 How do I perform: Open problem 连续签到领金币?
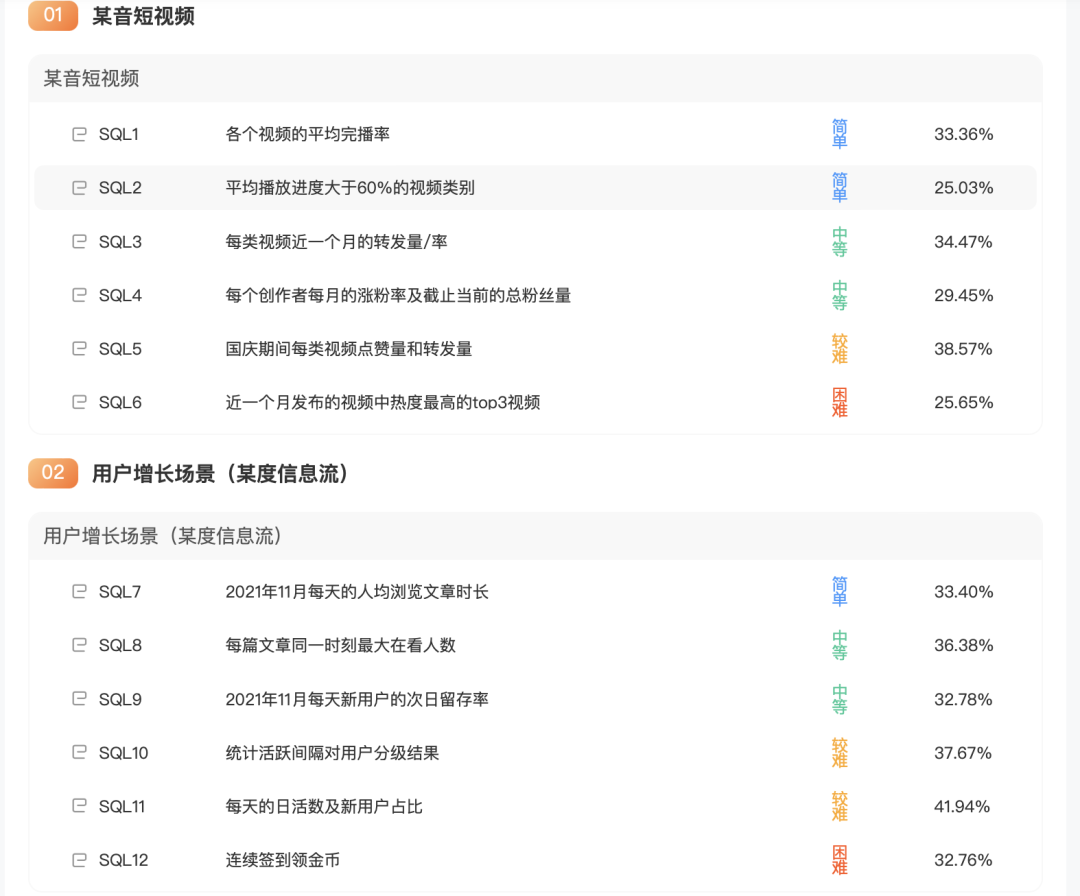[282, 859]
